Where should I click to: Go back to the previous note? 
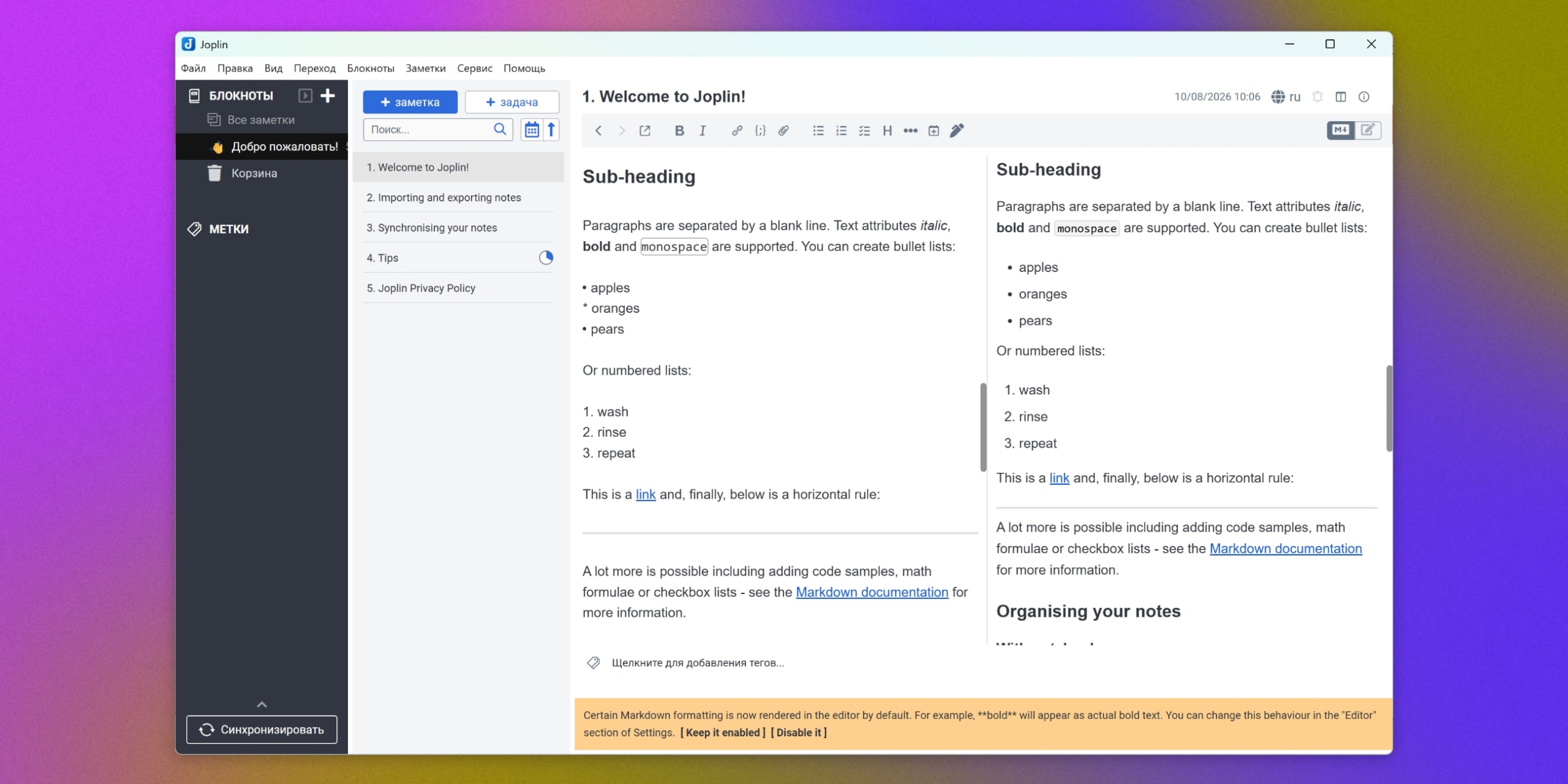(598, 130)
